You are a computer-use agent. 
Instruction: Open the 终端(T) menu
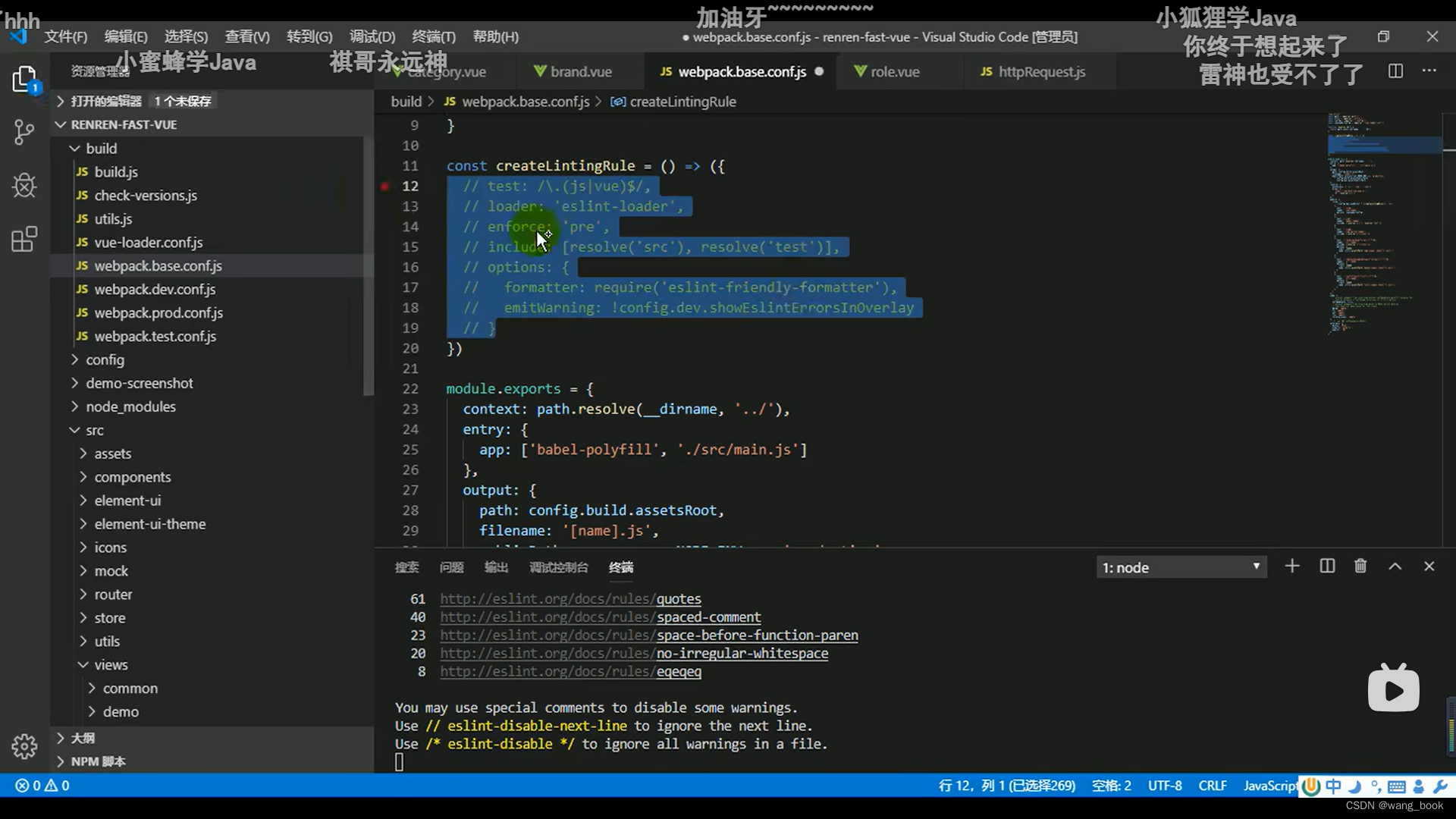tap(433, 36)
